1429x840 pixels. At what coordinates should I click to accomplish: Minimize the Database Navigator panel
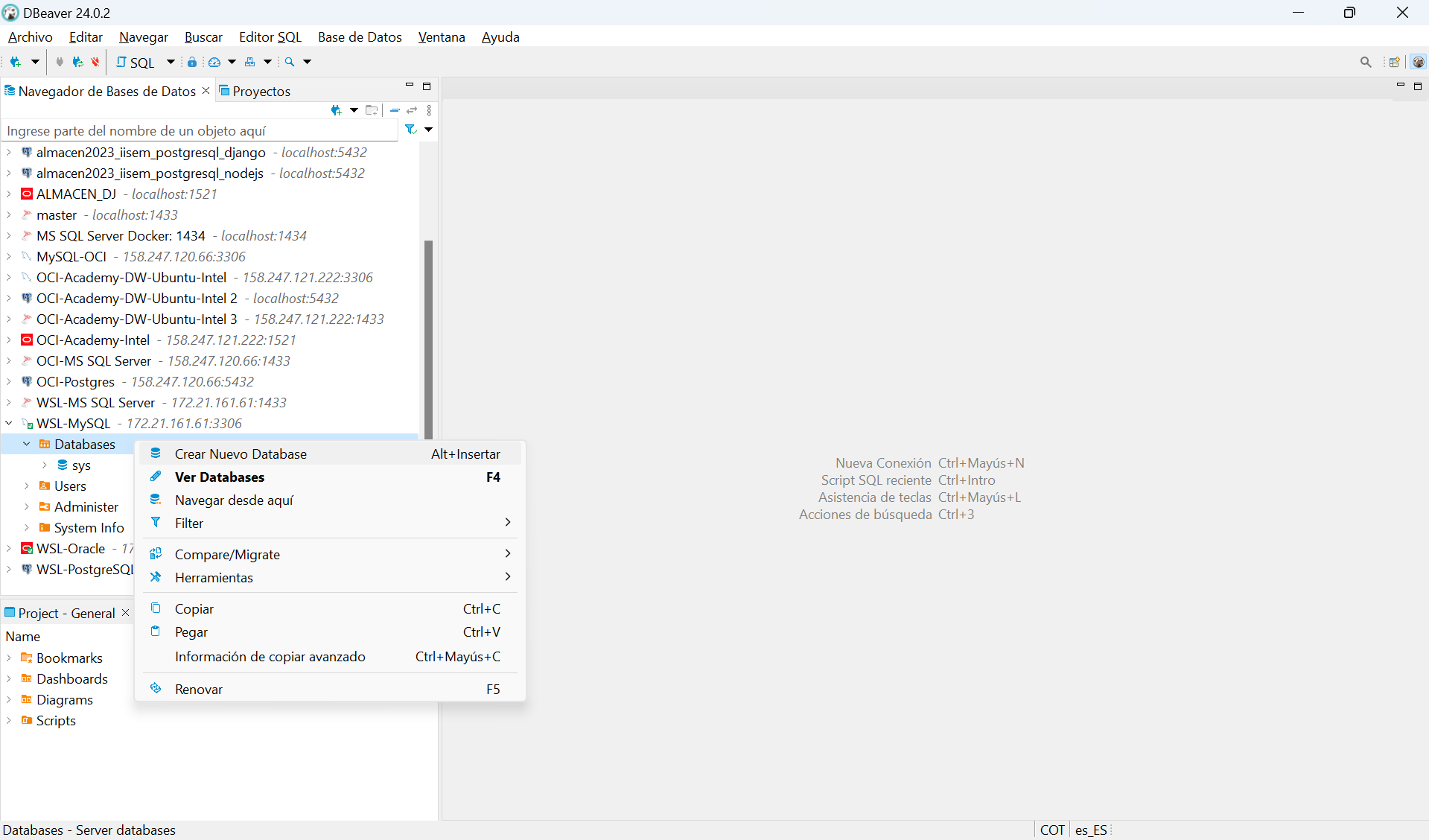[409, 86]
